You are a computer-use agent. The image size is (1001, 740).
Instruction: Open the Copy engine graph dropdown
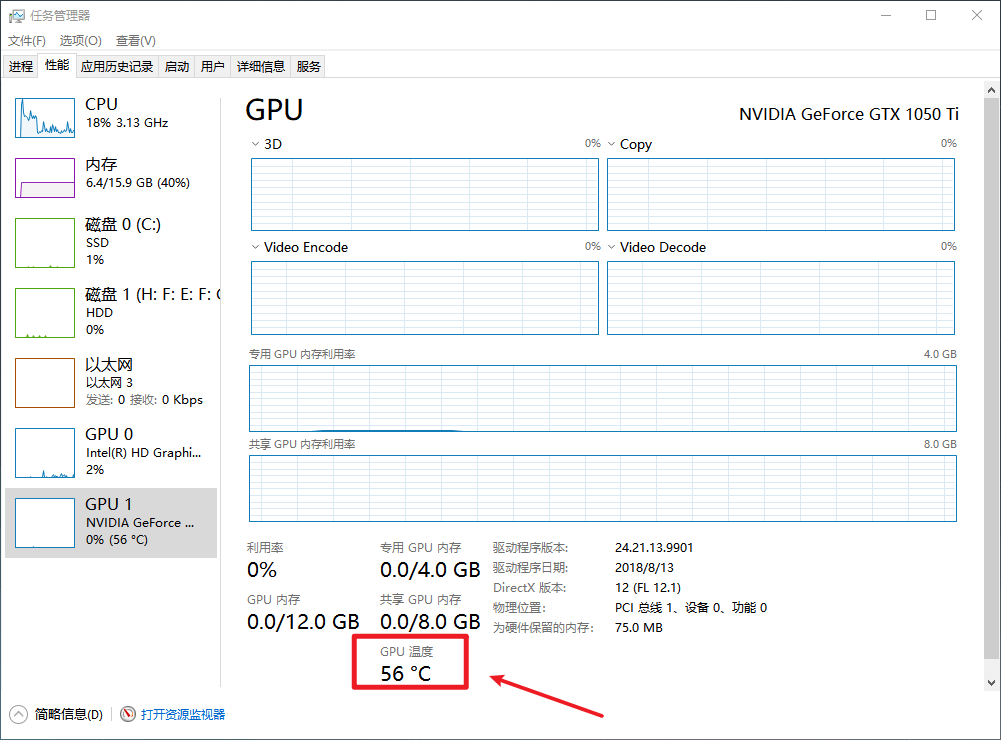(x=612, y=144)
